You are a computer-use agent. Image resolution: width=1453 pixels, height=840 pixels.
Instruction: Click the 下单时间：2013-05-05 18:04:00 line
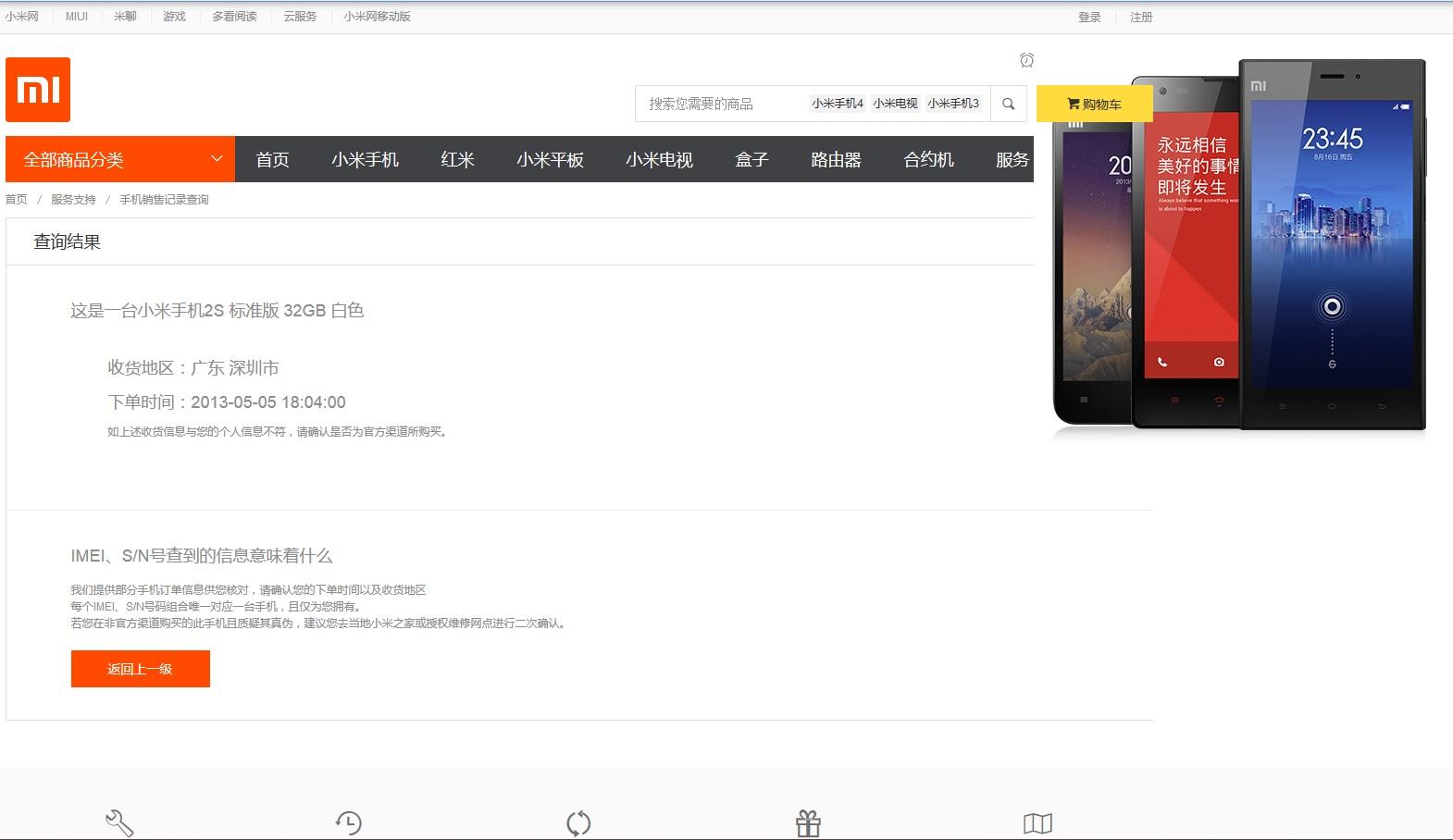click(227, 402)
